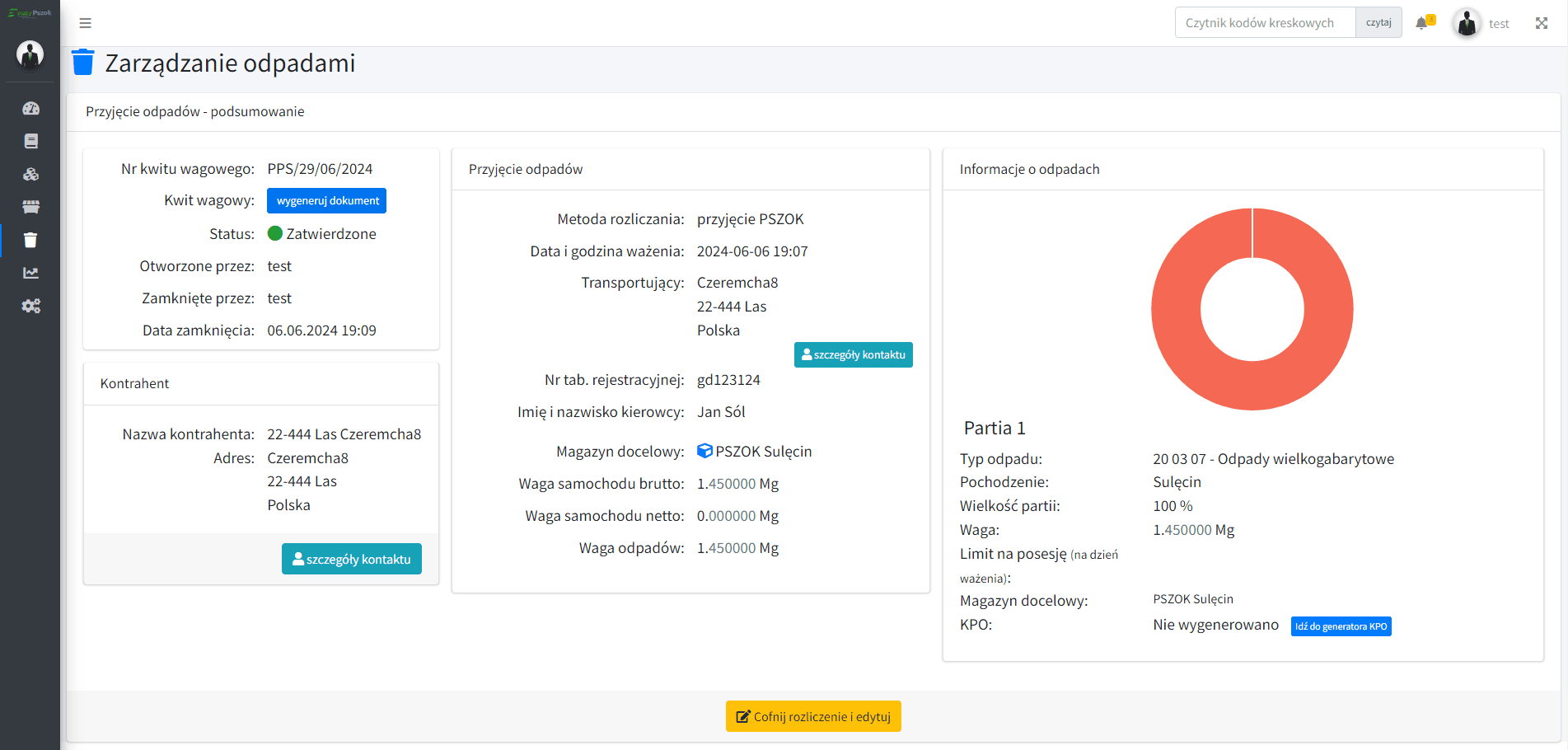1568x750 pixels.
Task: Click Cofnij rozliczenie i edytuj button
Action: point(813,716)
